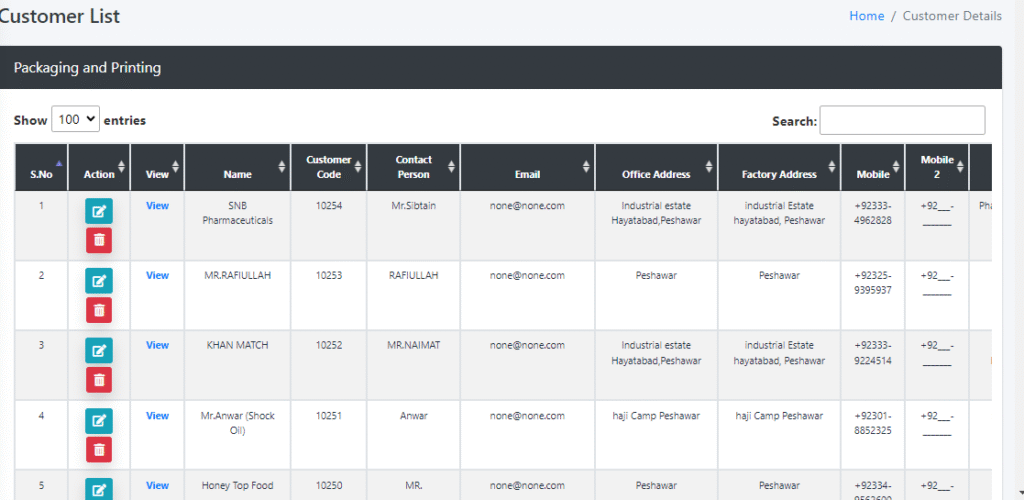
Task: Click the Customer Details breadcrumb text
Action: 952,16
